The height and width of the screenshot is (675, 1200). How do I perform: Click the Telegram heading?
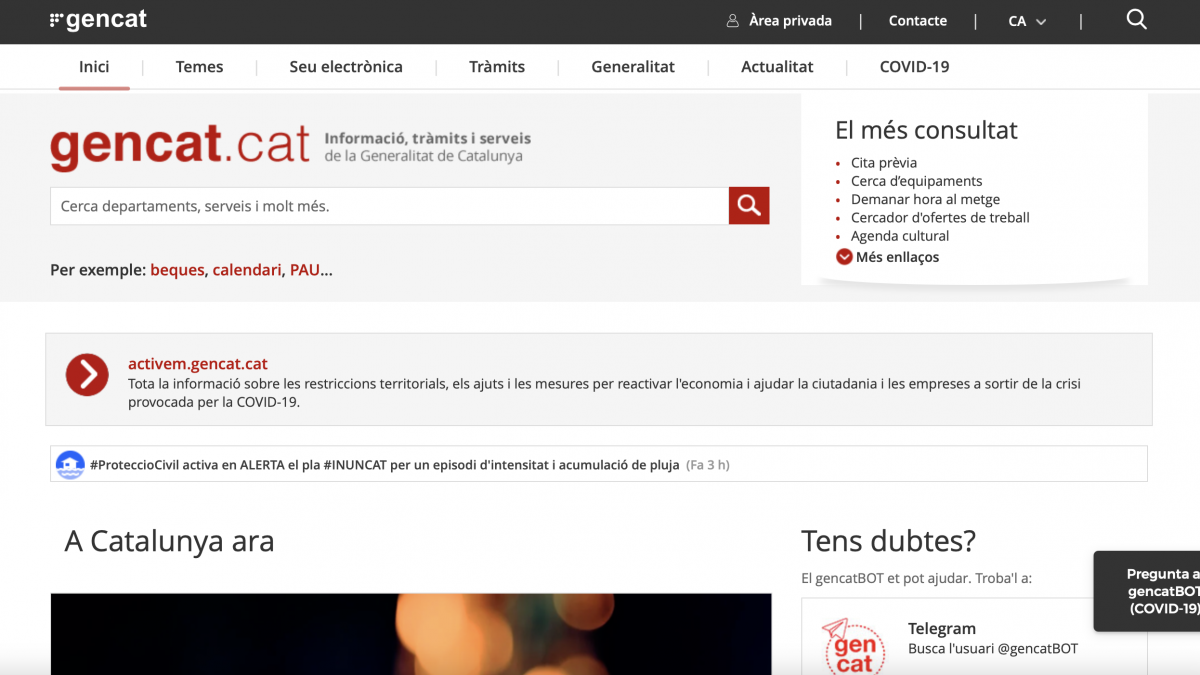pyautogui.click(x=942, y=629)
